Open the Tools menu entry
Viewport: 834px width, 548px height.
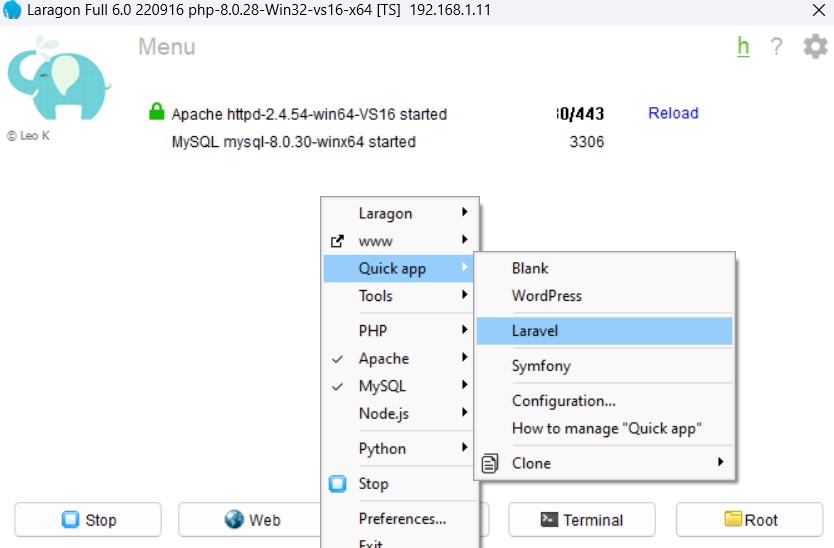(400, 296)
